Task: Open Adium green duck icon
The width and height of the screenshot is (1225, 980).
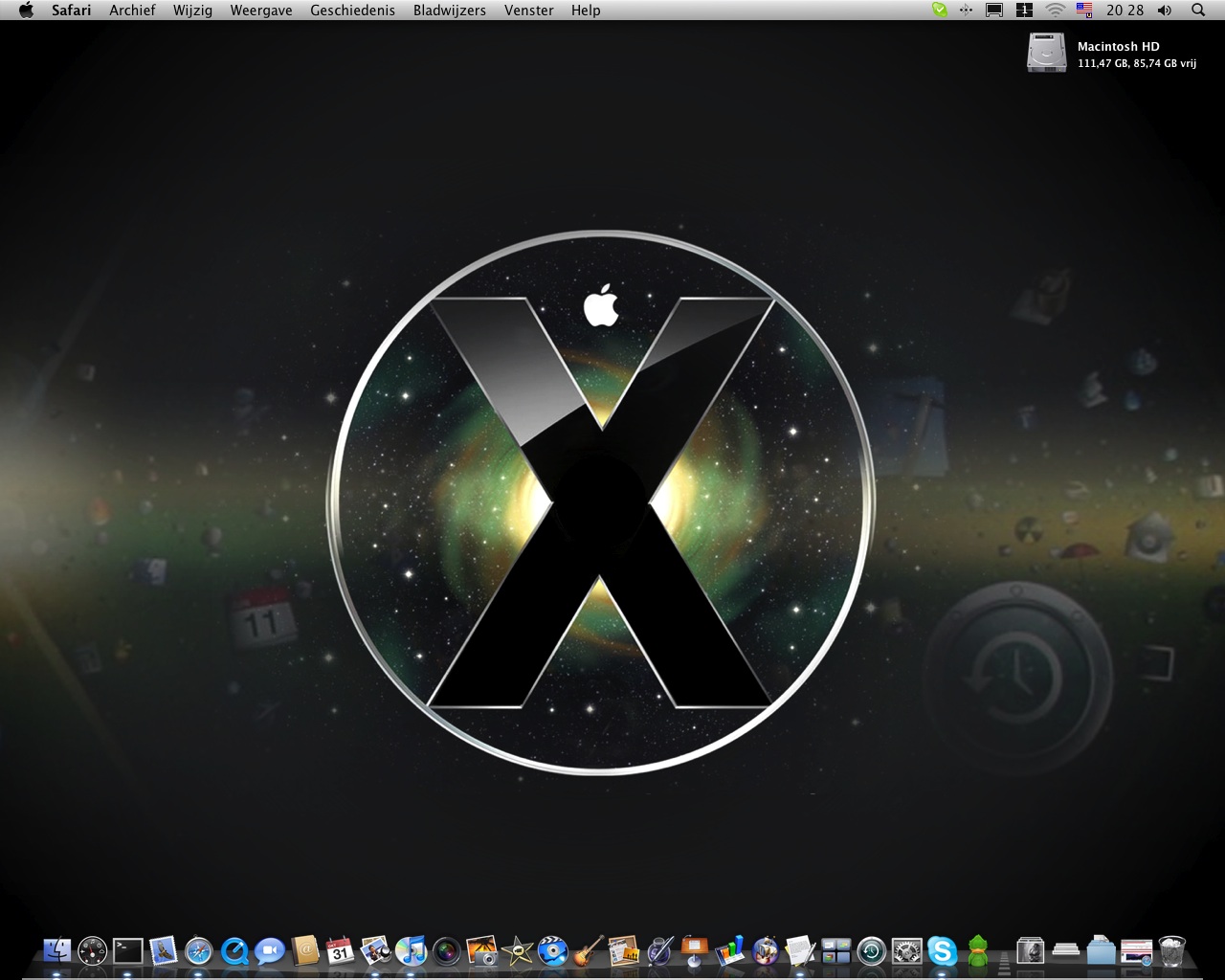Action: pyautogui.click(x=978, y=950)
